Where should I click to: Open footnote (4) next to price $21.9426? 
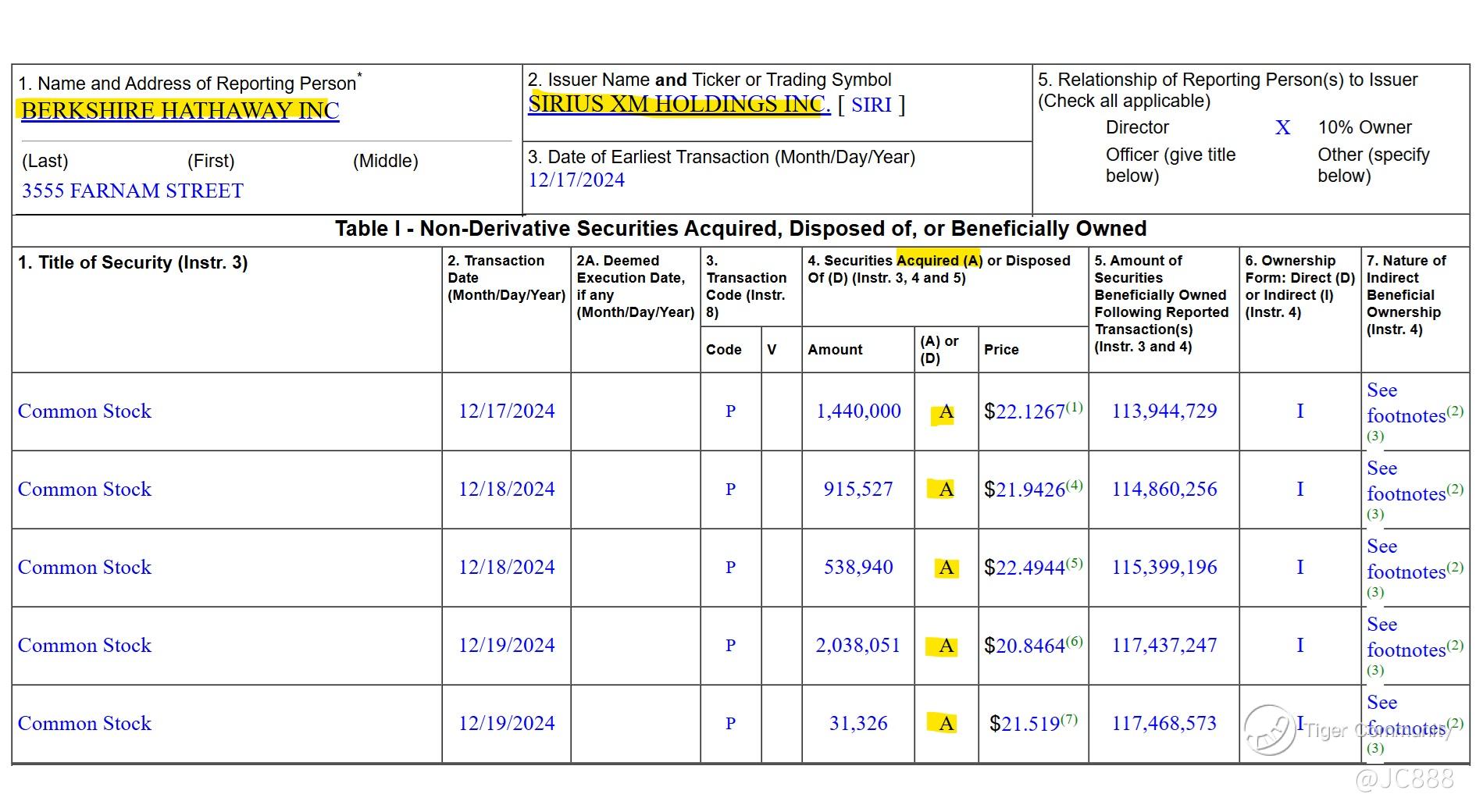pyautogui.click(x=1075, y=485)
